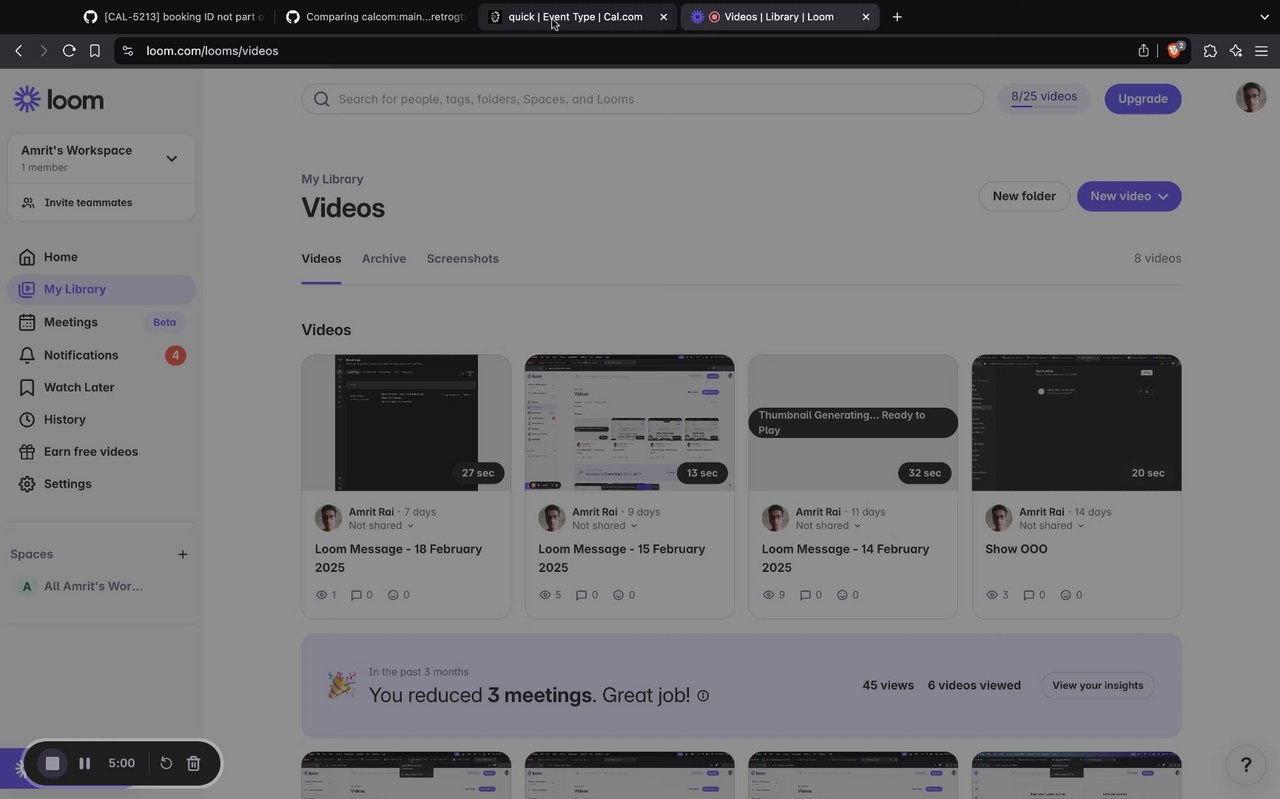Open browser hamburger menu
The width and height of the screenshot is (1280, 799).
pyautogui.click(x=1261, y=50)
